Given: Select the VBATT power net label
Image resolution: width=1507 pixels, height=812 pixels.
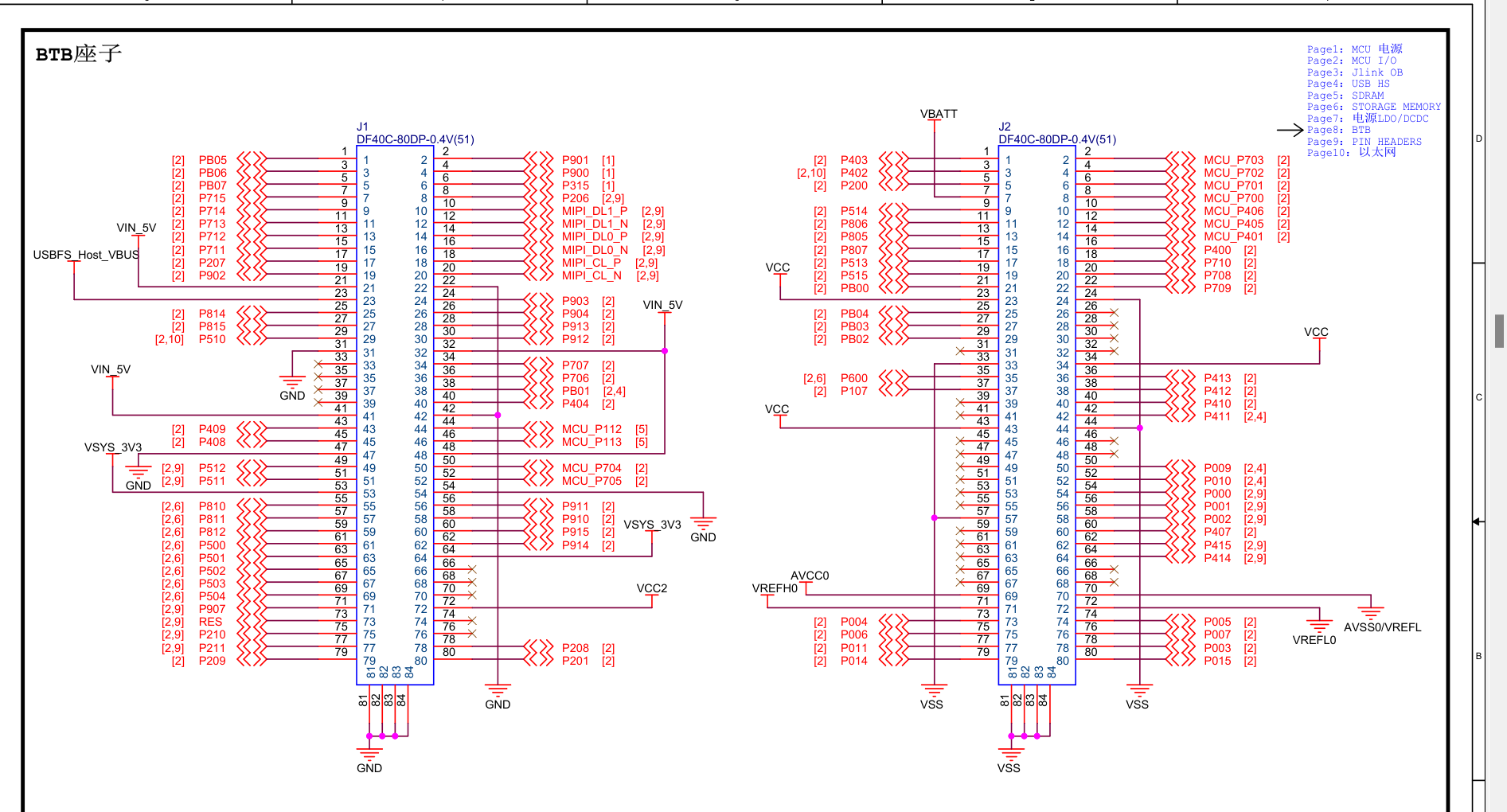Looking at the screenshot, I should coord(939,114).
